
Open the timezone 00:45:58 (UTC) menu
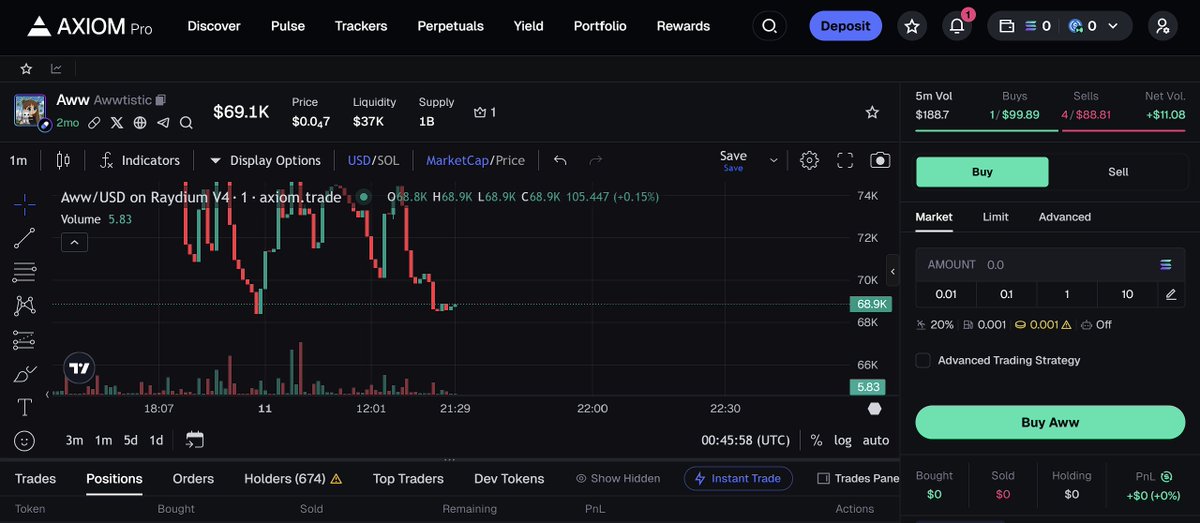tap(745, 440)
